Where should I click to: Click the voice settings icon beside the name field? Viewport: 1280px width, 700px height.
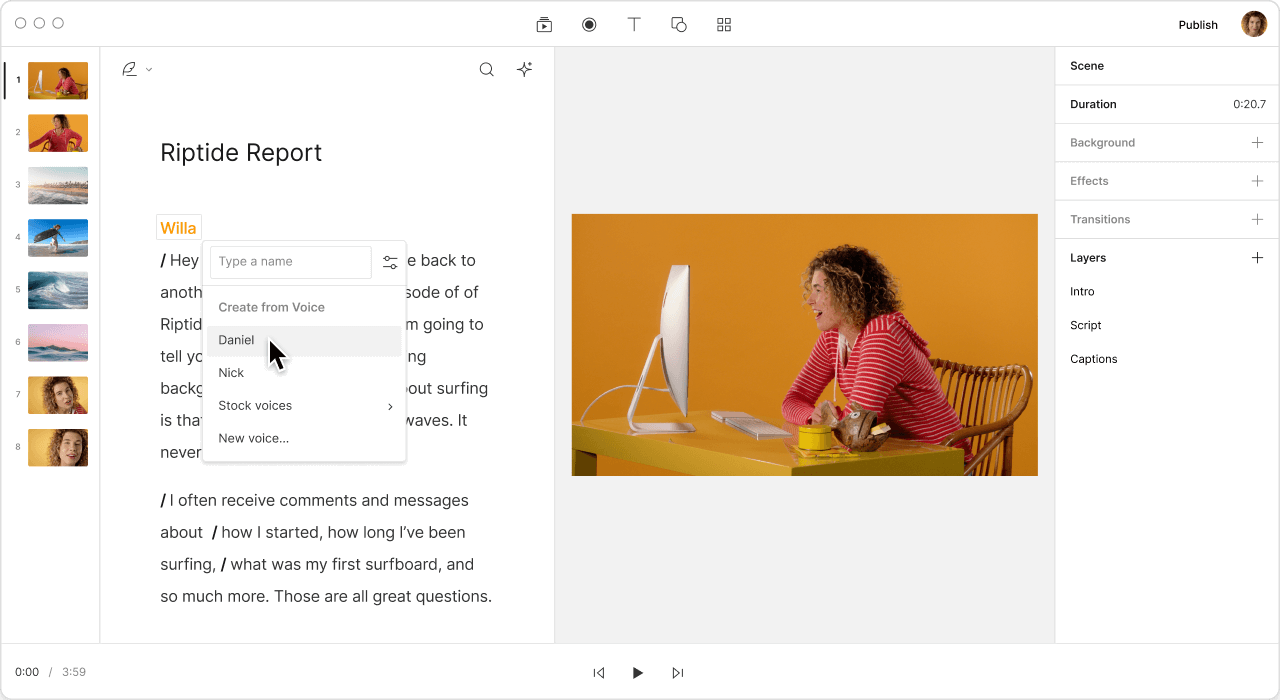click(x=390, y=261)
